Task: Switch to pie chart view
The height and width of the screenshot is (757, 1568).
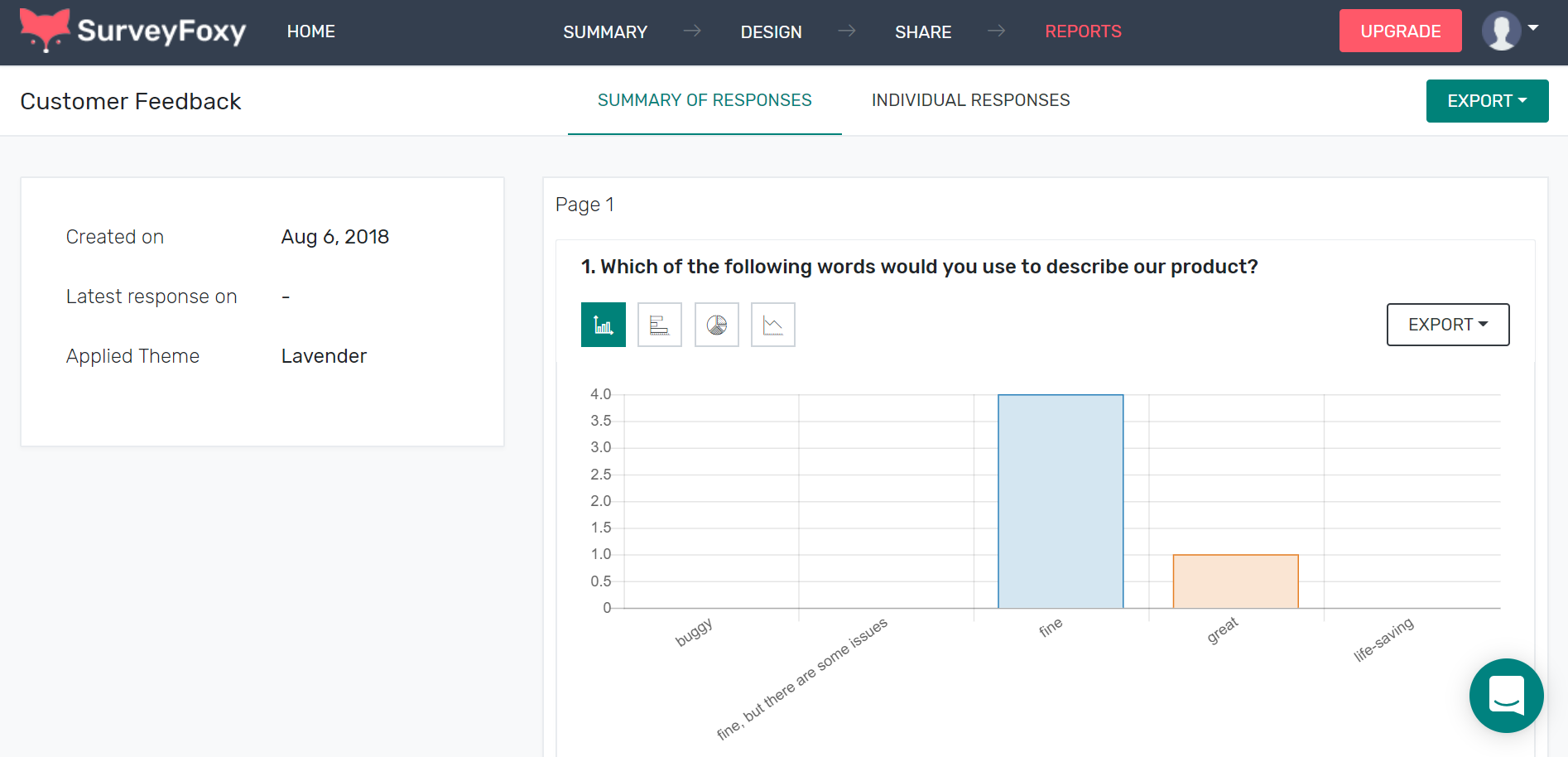Action: tap(716, 325)
